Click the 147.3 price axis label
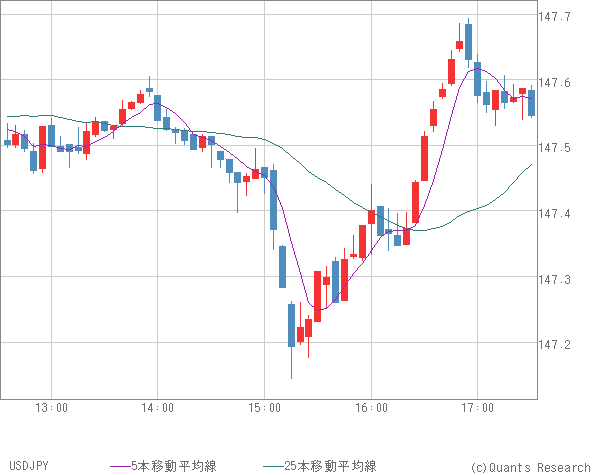600x475 pixels. (x=554, y=280)
